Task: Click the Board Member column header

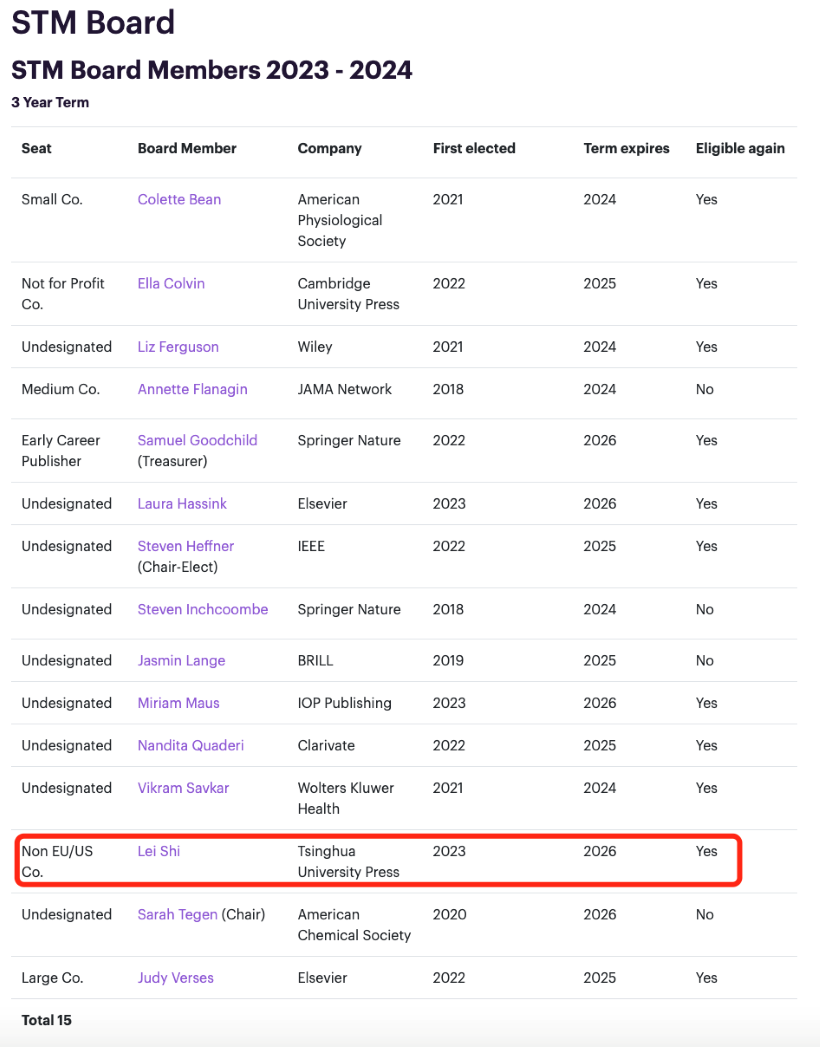Action: coord(187,148)
